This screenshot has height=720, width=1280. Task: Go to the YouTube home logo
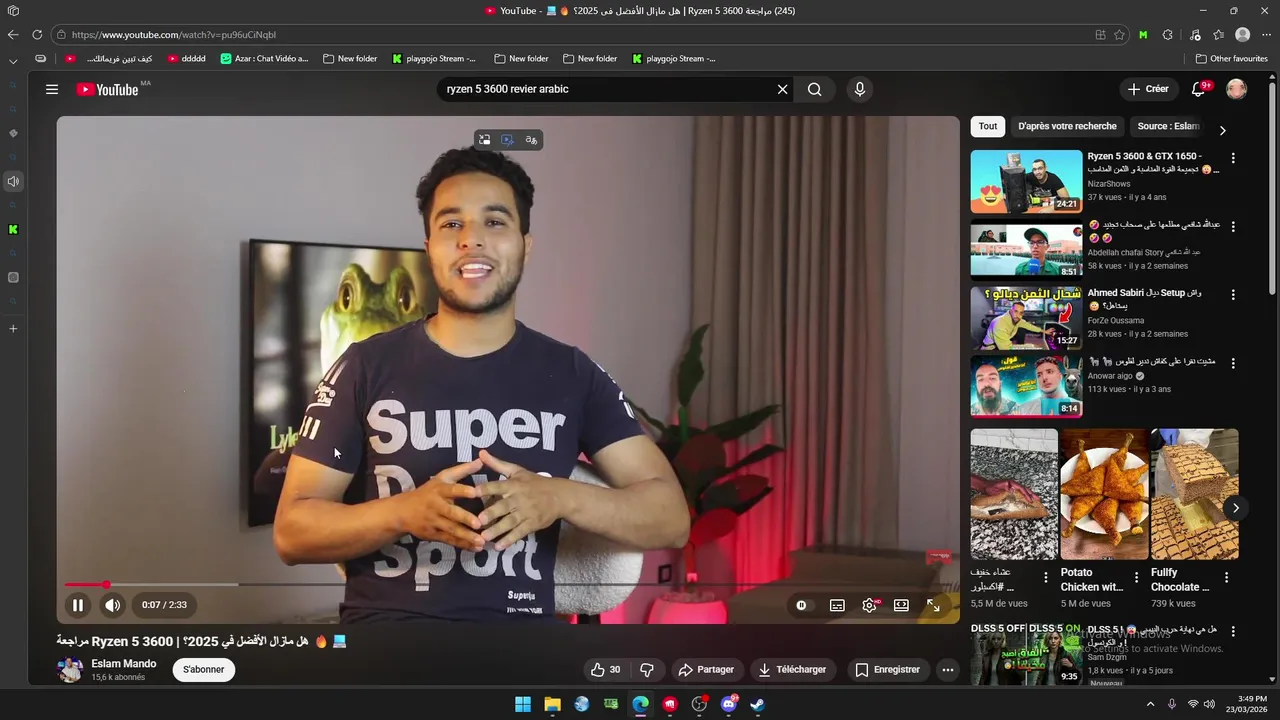point(109,89)
